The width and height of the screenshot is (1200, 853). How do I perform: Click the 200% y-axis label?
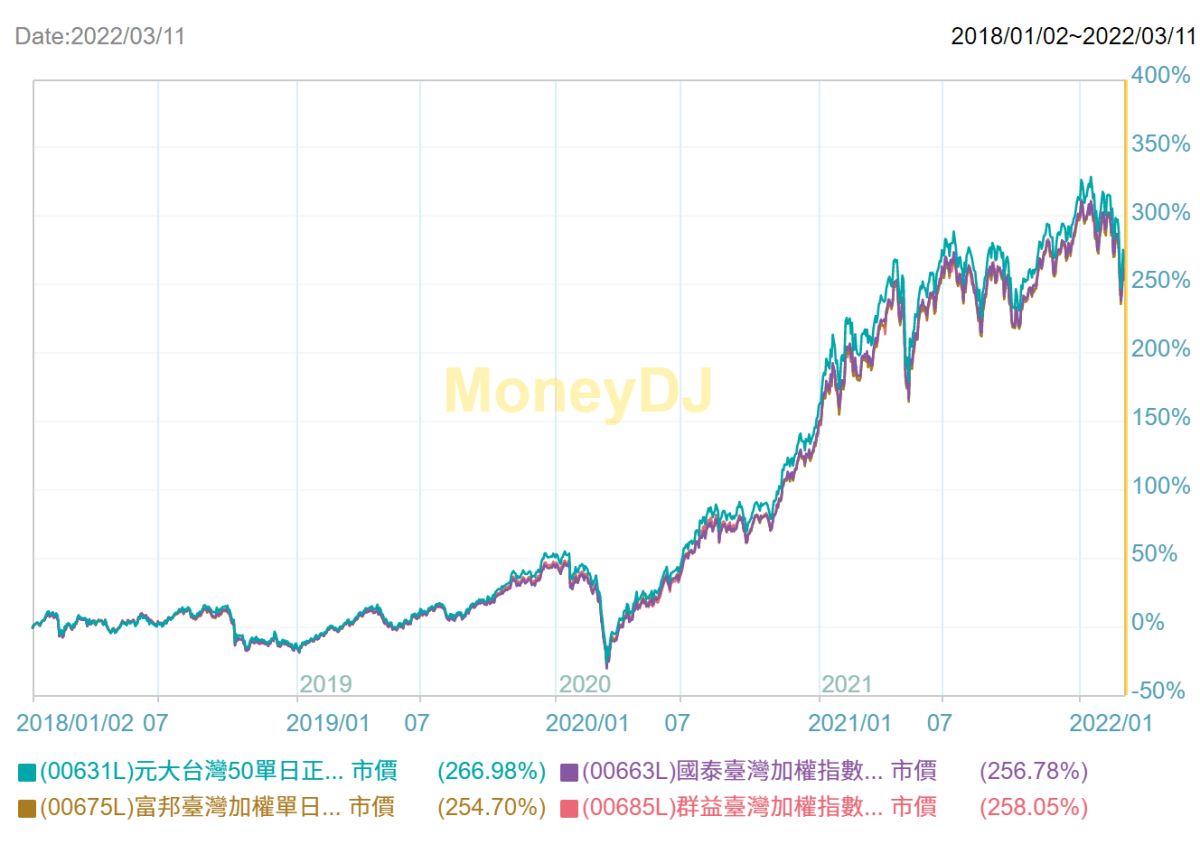click(x=1161, y=349)
